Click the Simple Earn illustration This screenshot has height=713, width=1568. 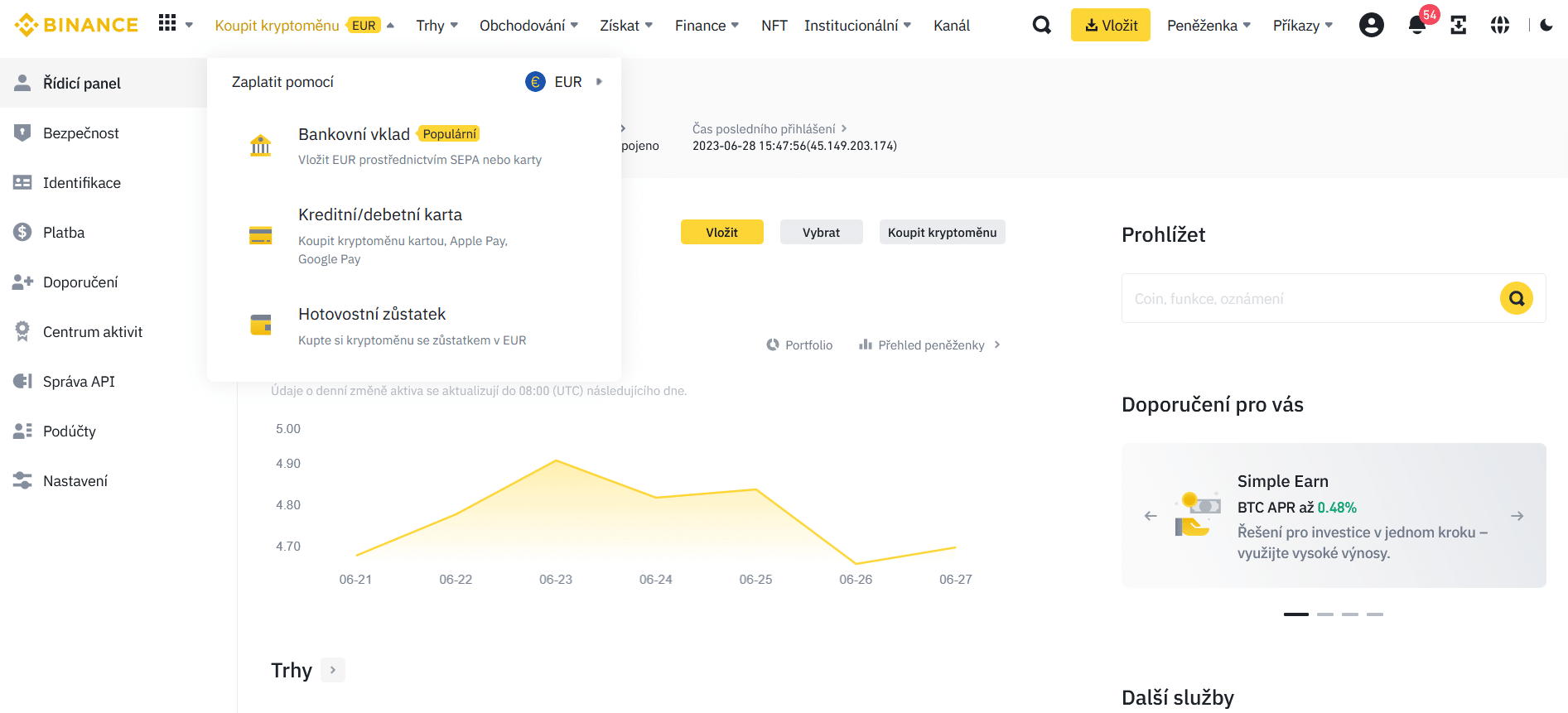[x=1198, y=515]
